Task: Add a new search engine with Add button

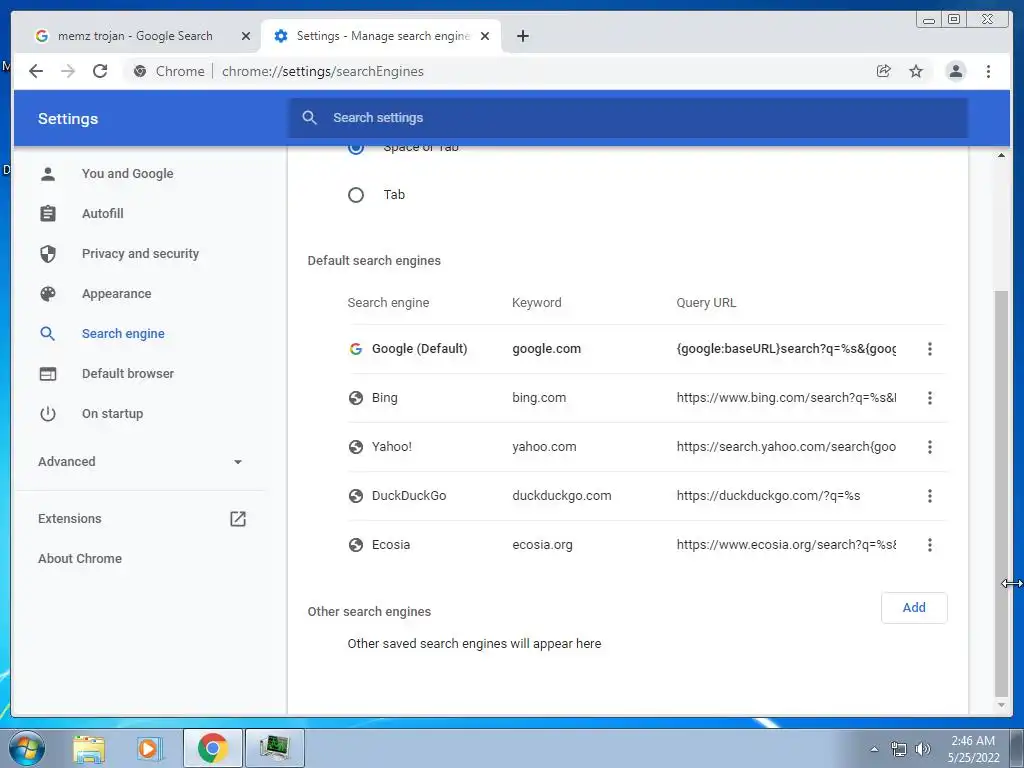Action: point(914,607)
